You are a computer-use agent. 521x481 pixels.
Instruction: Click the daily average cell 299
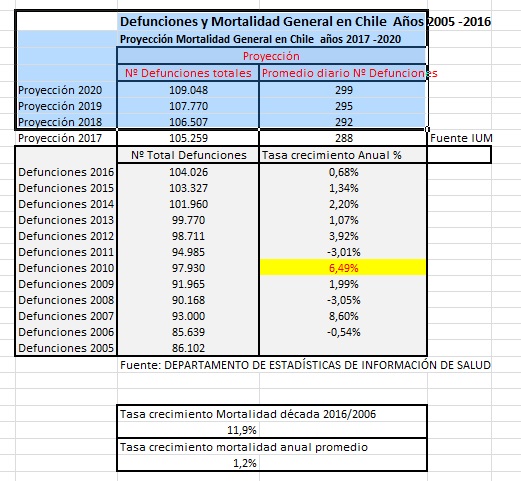[344, 90]
